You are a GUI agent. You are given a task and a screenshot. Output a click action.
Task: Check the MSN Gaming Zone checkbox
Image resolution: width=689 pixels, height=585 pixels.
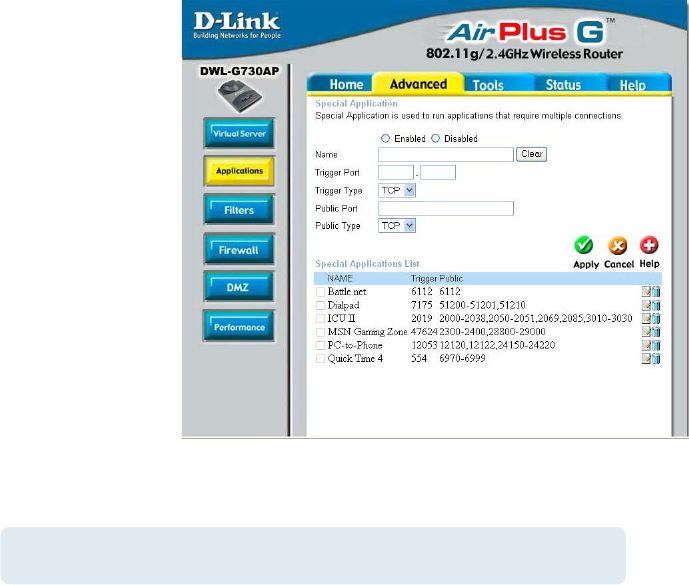[x=321, y=332]
